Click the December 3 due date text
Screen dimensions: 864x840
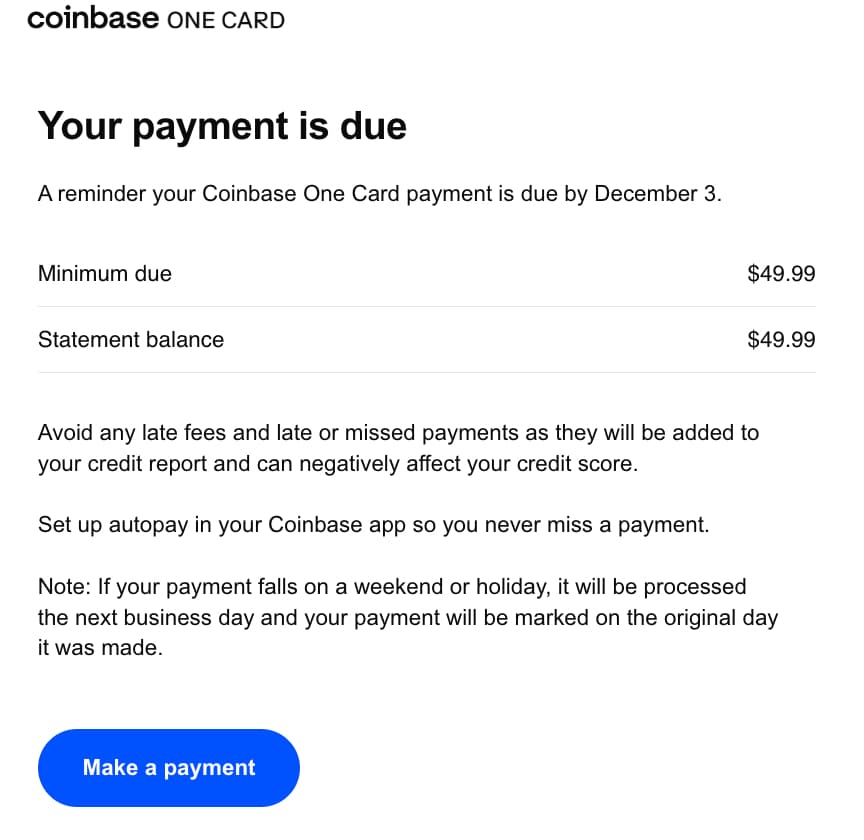click(655, 194)
